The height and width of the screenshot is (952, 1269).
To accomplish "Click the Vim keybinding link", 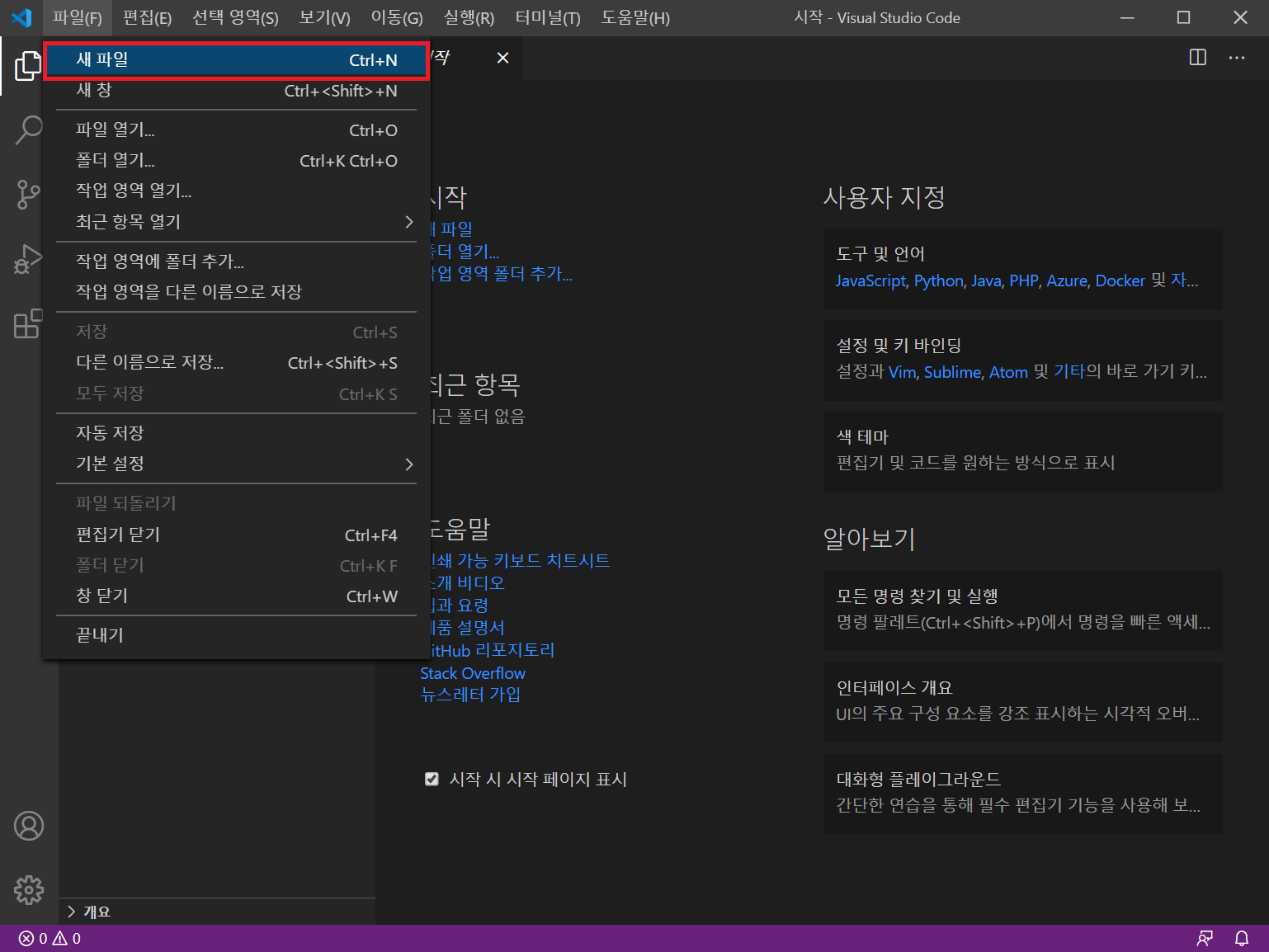I will tap(902, 372).
